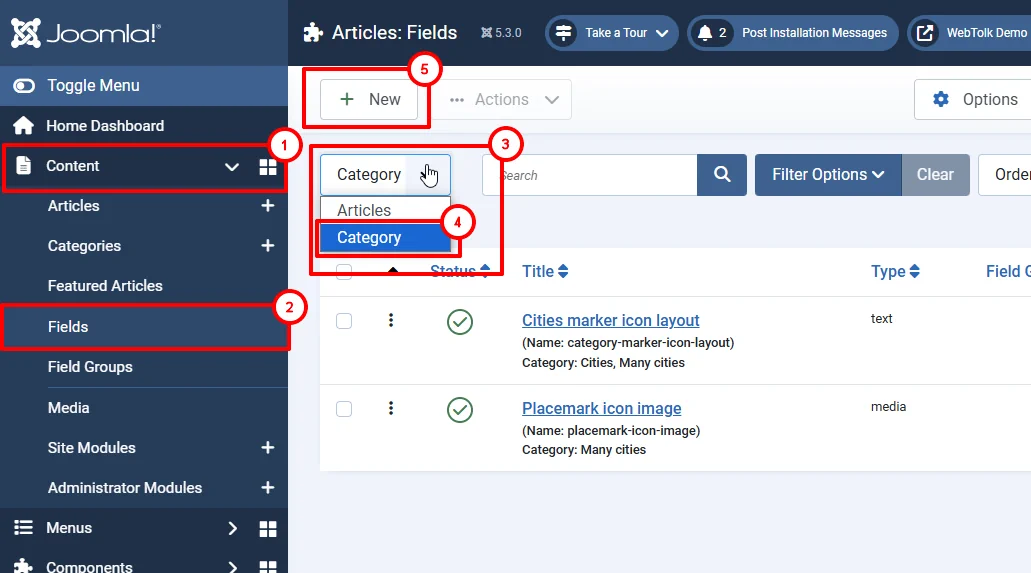Click 'media' type cell
Image resolution: width=1031 pixels, height=573 pixels.
[x=888, y=407]
